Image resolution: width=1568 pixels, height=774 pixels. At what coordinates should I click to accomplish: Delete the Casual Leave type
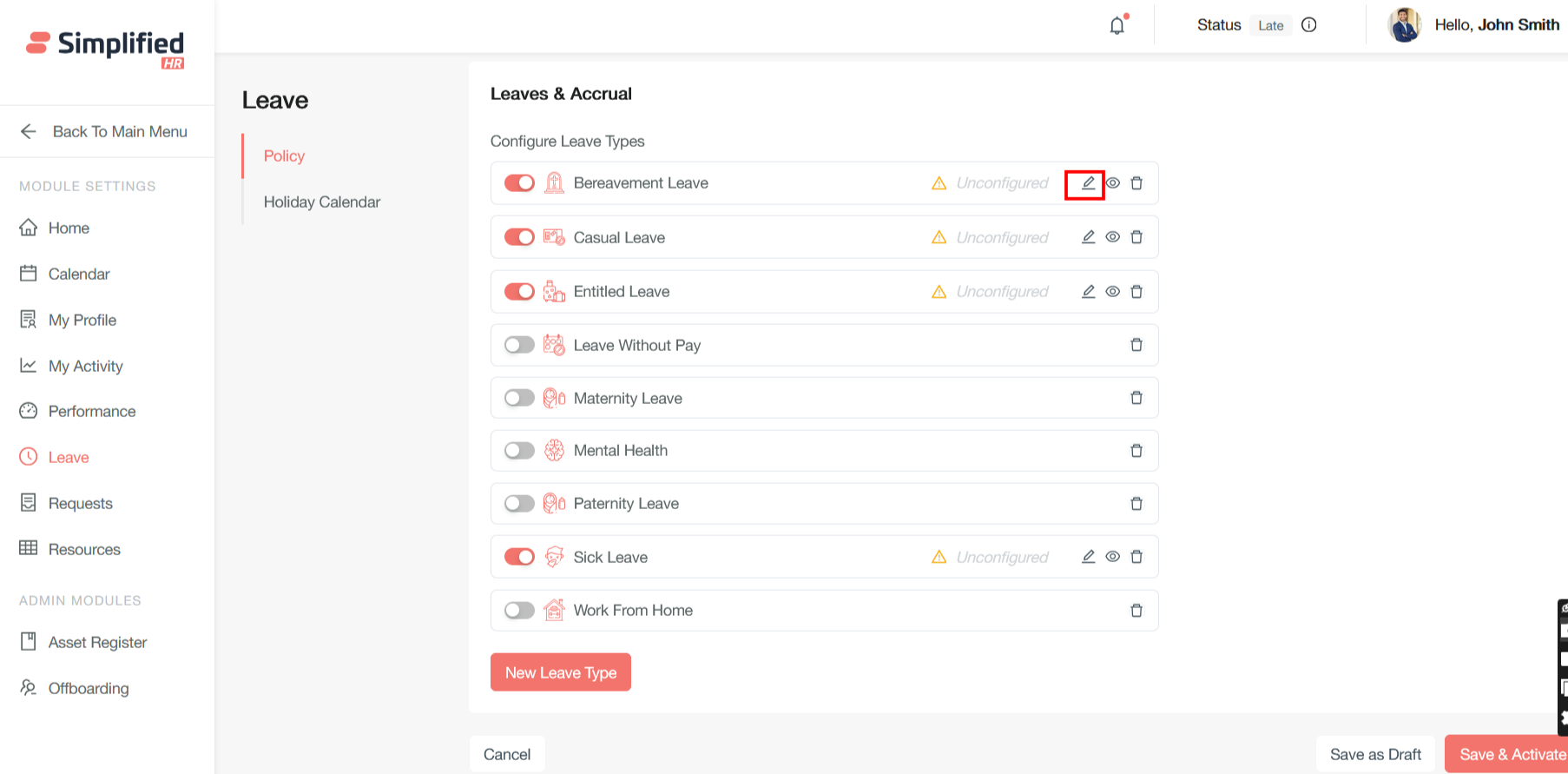[x=1136, y=237]
